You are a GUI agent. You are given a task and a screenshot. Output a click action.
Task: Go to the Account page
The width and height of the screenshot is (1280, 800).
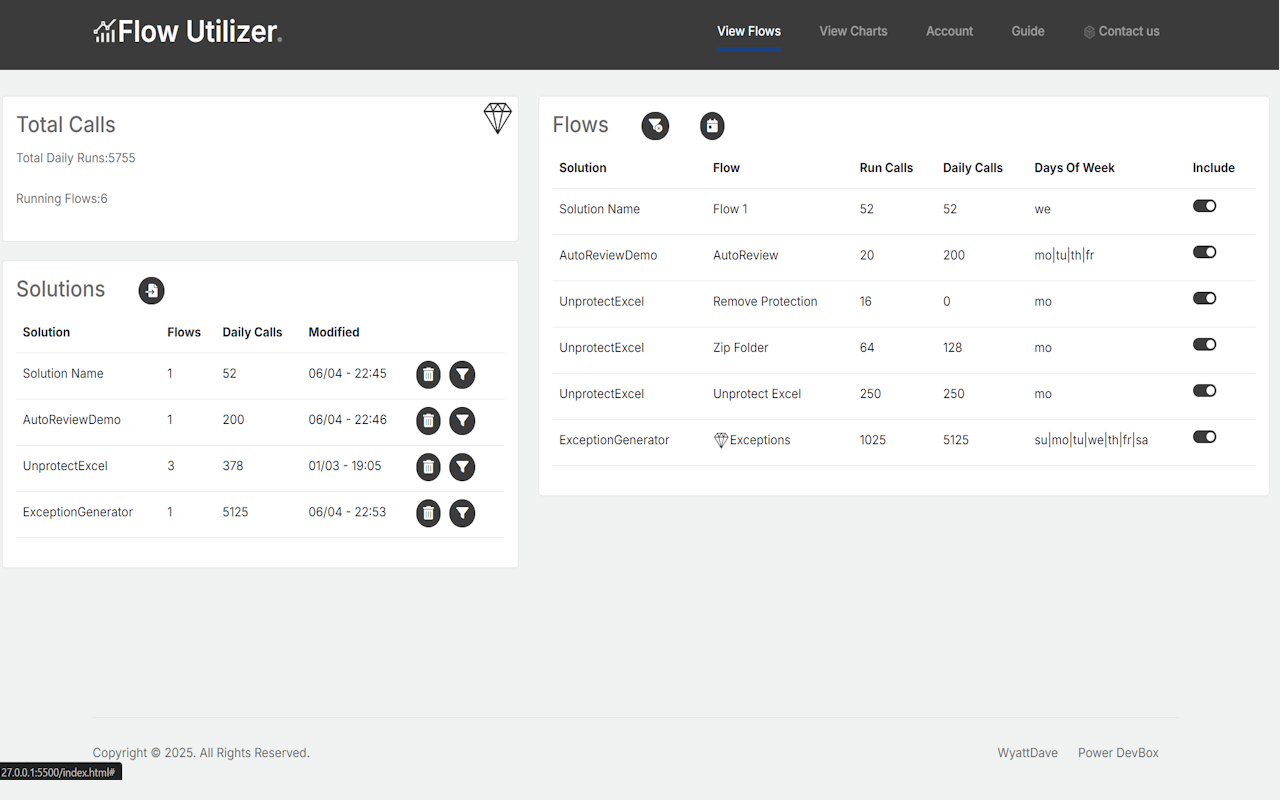[949, 31]
